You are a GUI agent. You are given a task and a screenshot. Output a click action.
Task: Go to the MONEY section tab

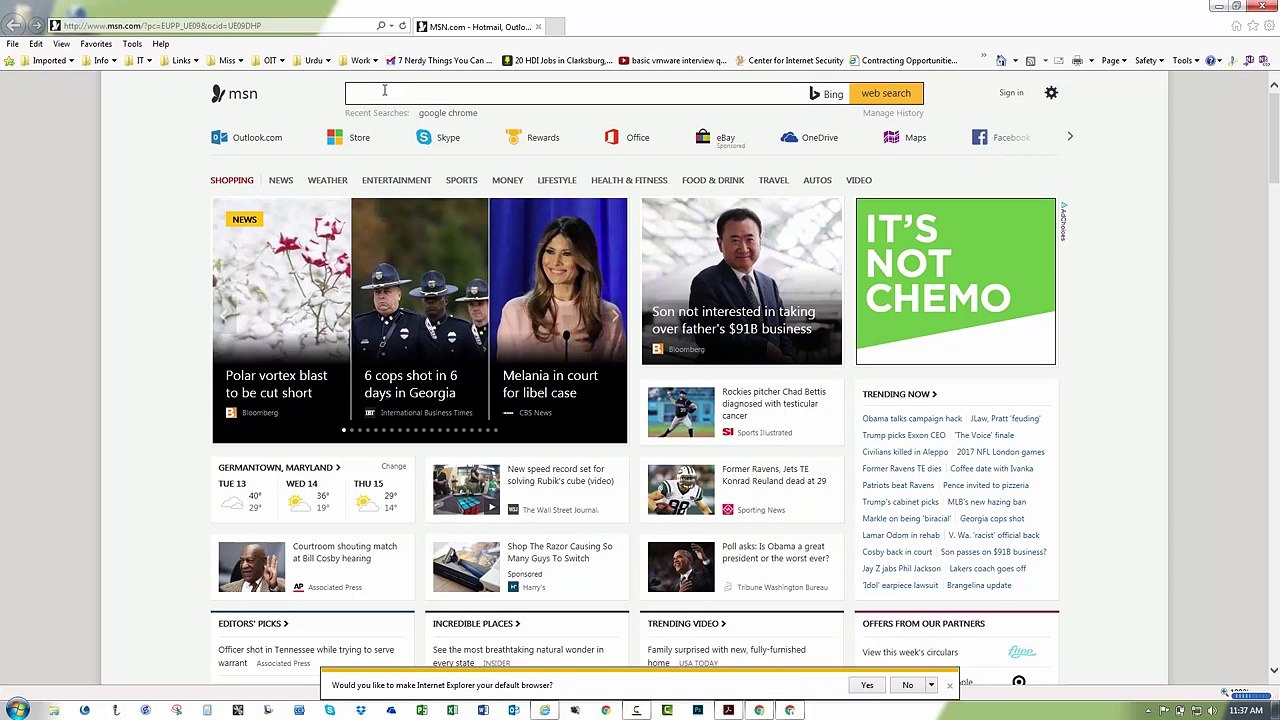coord(507,180)
